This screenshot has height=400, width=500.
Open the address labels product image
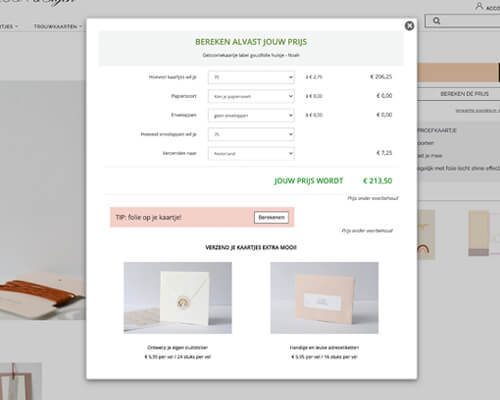coord(324,298)
